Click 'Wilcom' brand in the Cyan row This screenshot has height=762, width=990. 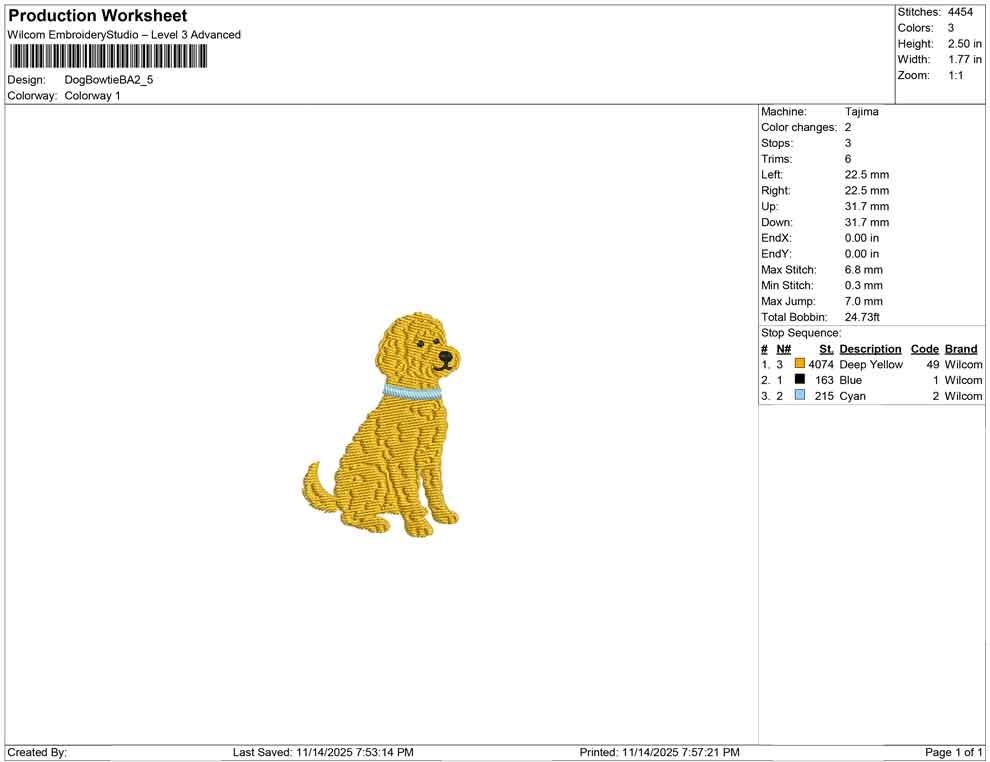pos(963,396)
